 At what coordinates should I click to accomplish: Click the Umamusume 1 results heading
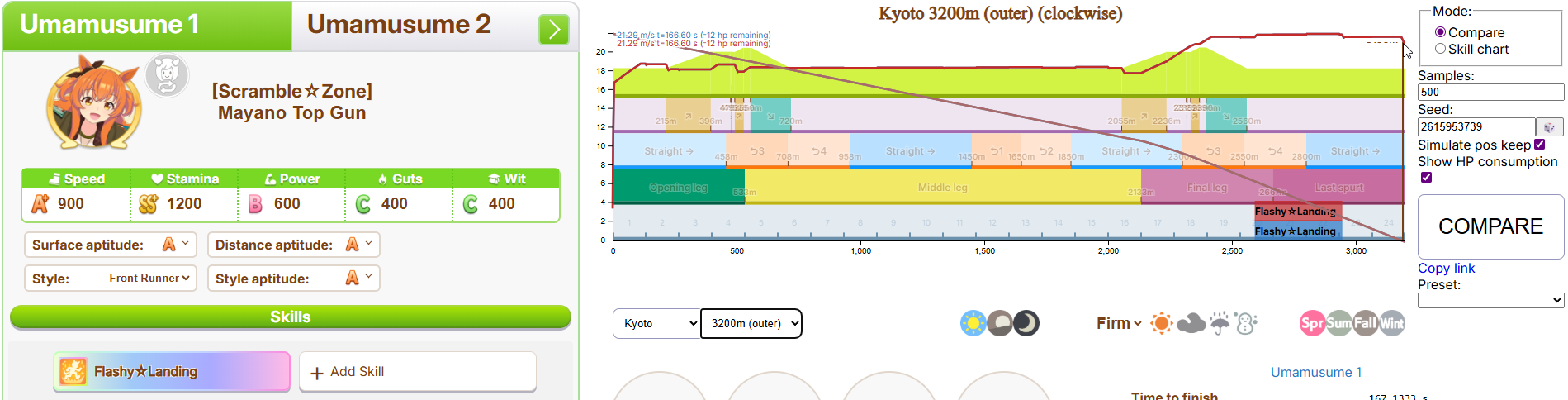pos(1316,372)
